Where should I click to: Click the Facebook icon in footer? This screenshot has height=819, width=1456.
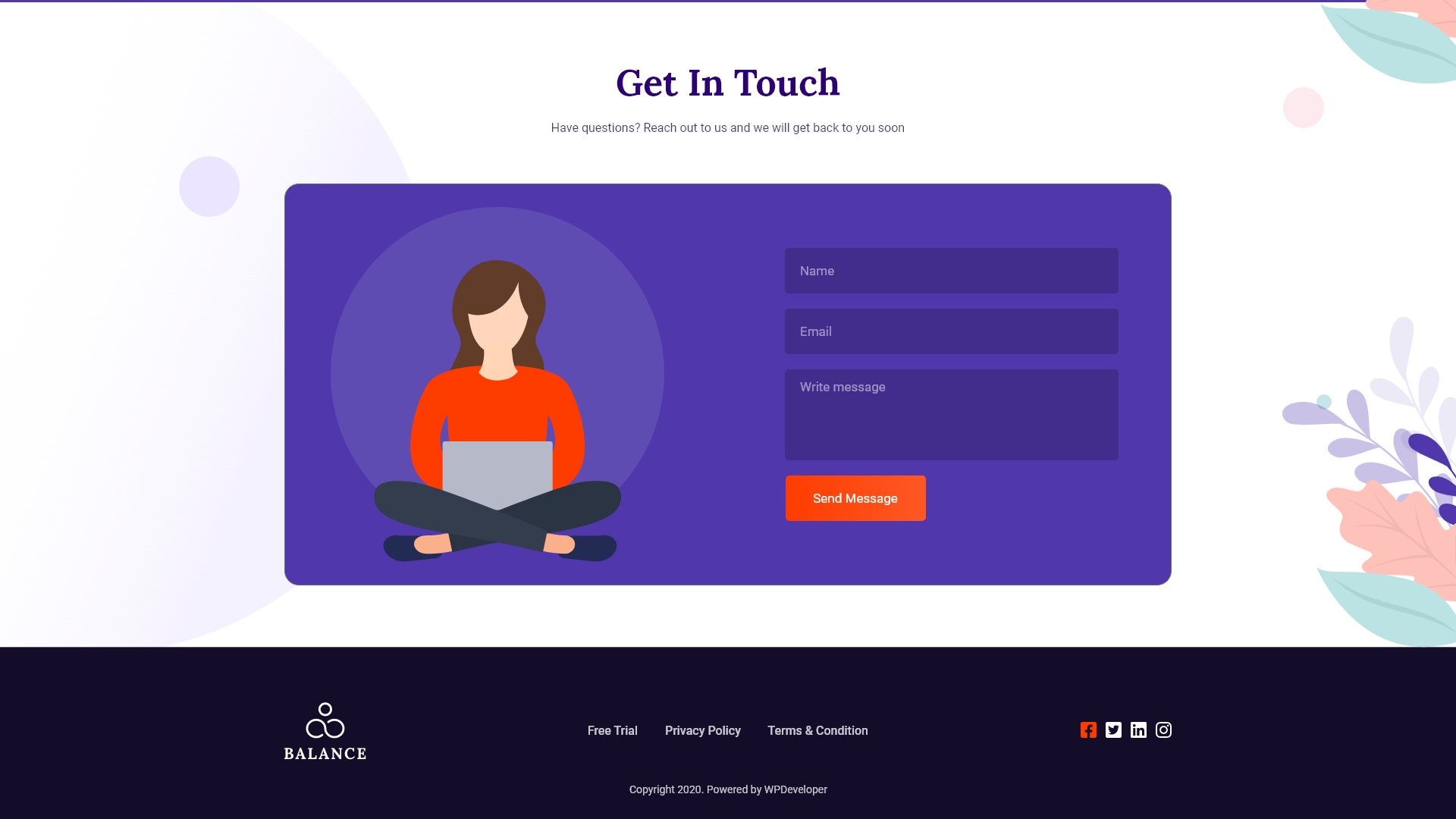(x=1088, y=730)
